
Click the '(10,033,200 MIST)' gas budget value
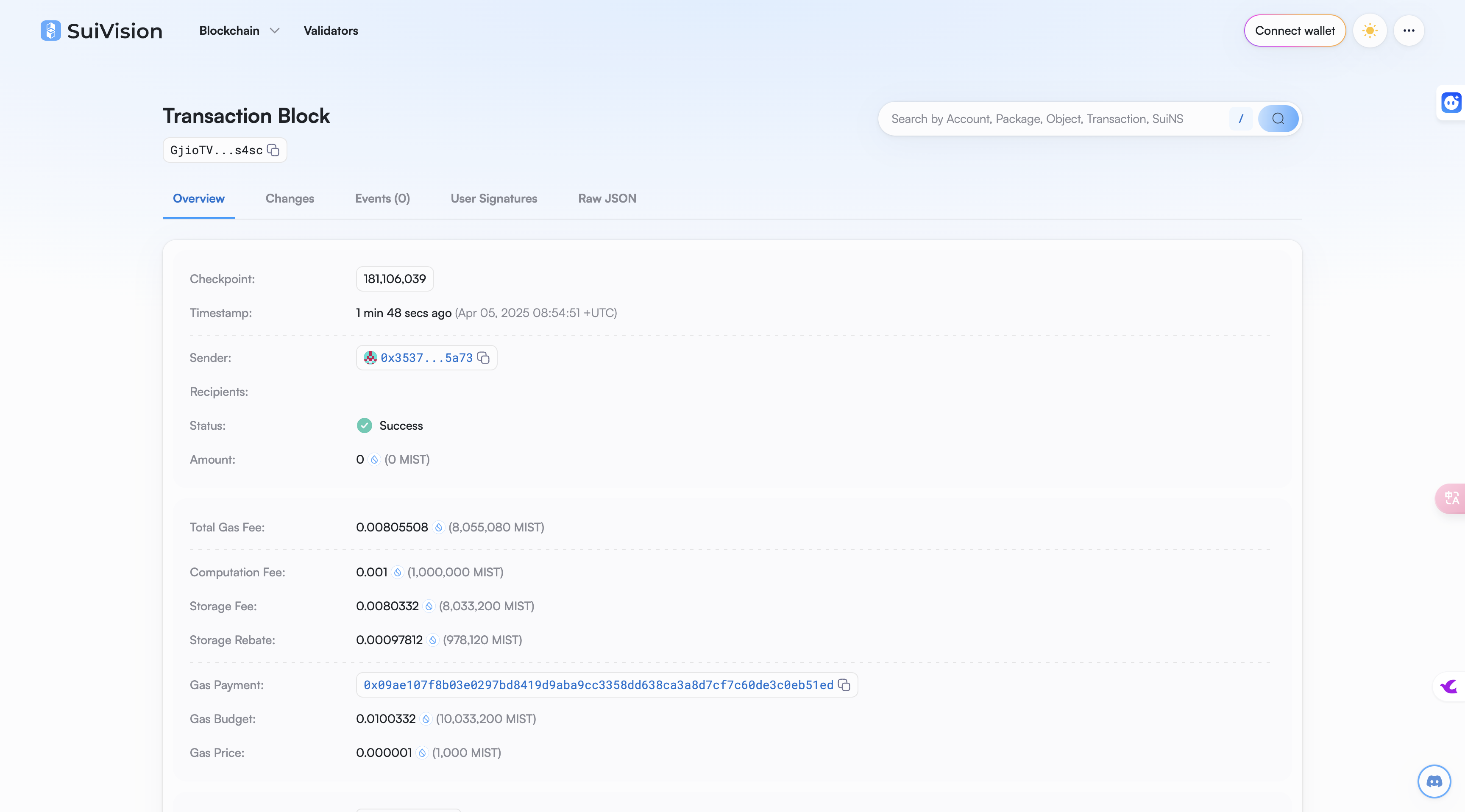click(x=486, y=719)
